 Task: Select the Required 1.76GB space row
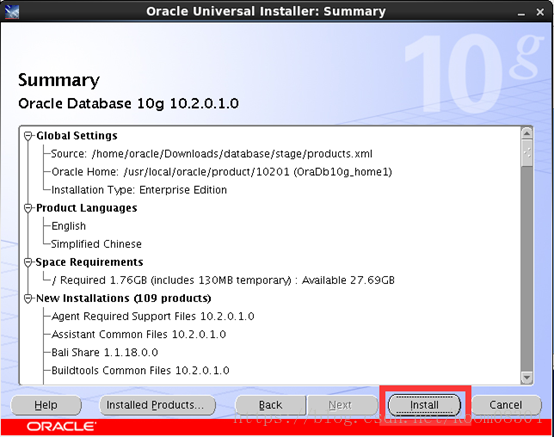(x=223, y=280)
